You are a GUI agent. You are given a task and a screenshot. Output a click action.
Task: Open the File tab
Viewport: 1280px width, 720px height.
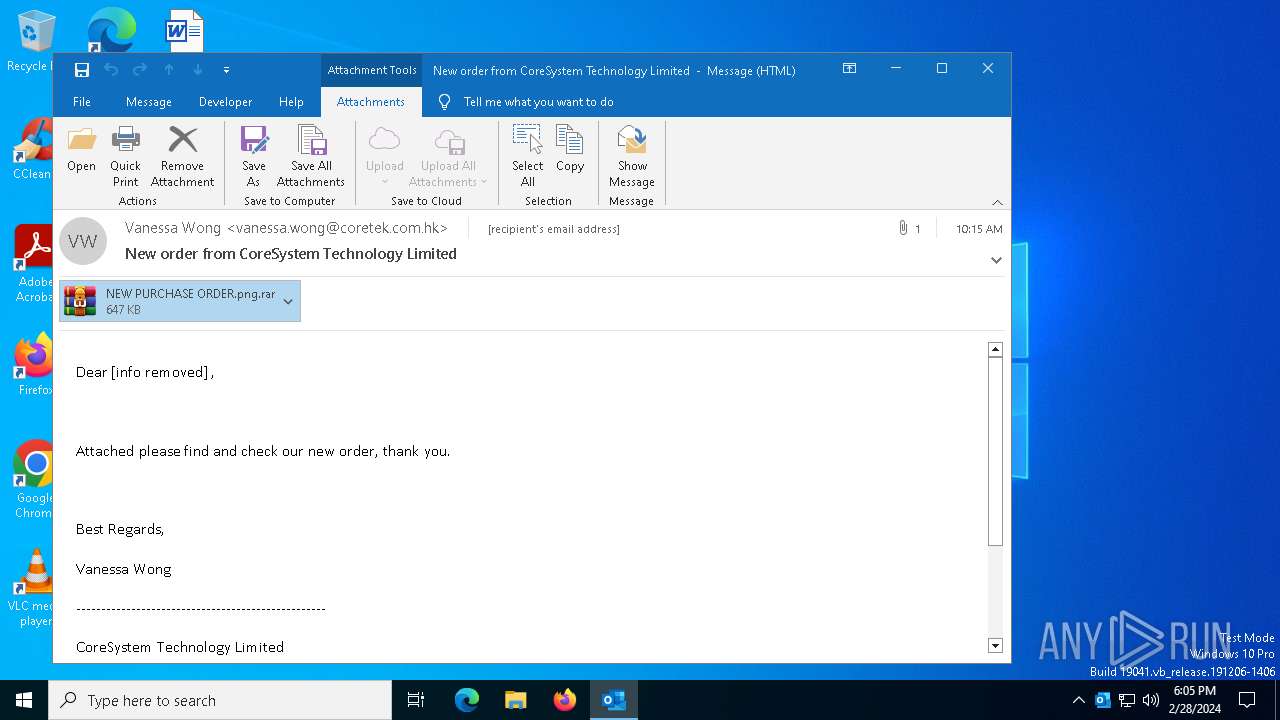pos(82,102)
